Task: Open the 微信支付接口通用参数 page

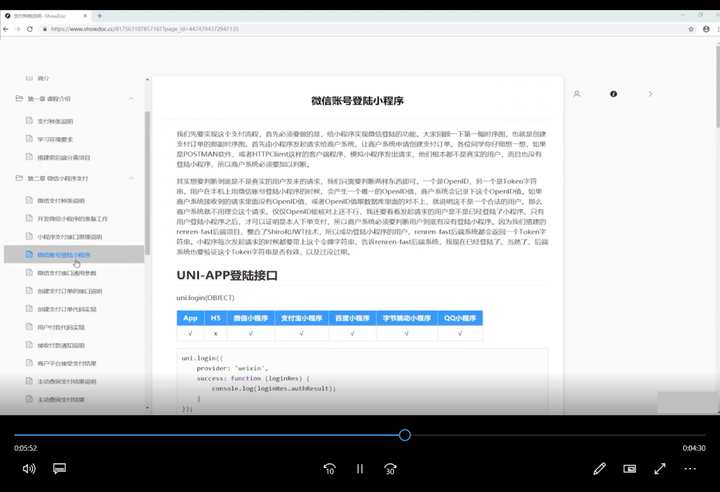Action: point(67,273)
